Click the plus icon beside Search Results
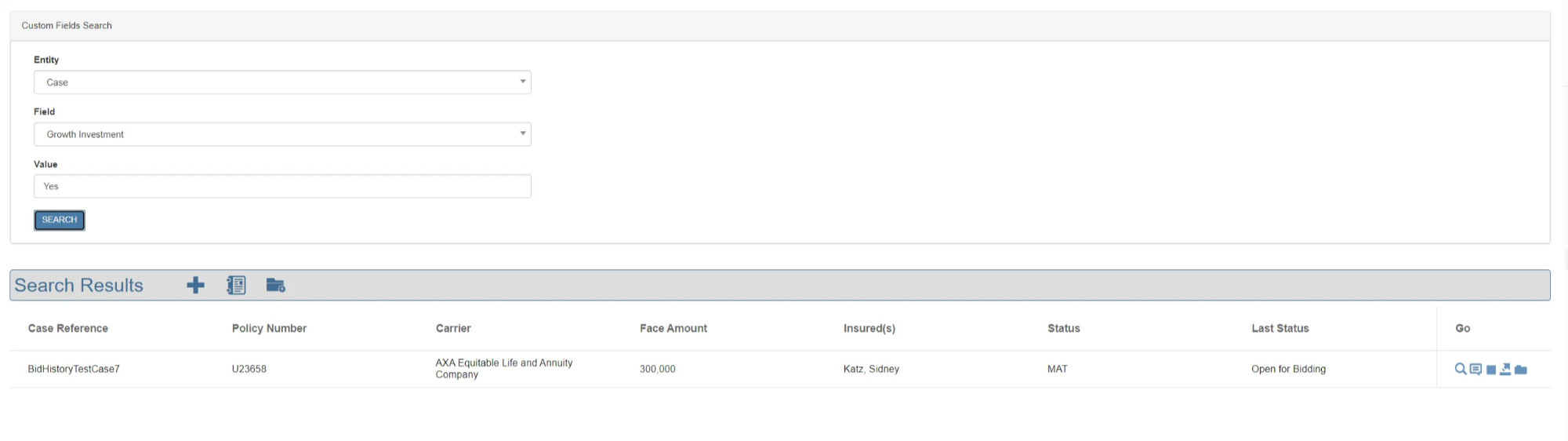This screenshot has width=1568, height=441. click(x=195, y=286)
